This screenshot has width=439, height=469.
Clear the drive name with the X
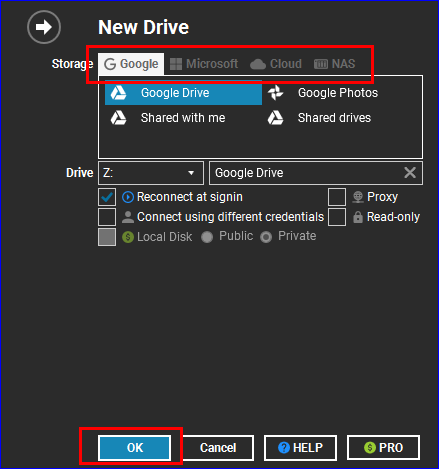click(410, 173)
